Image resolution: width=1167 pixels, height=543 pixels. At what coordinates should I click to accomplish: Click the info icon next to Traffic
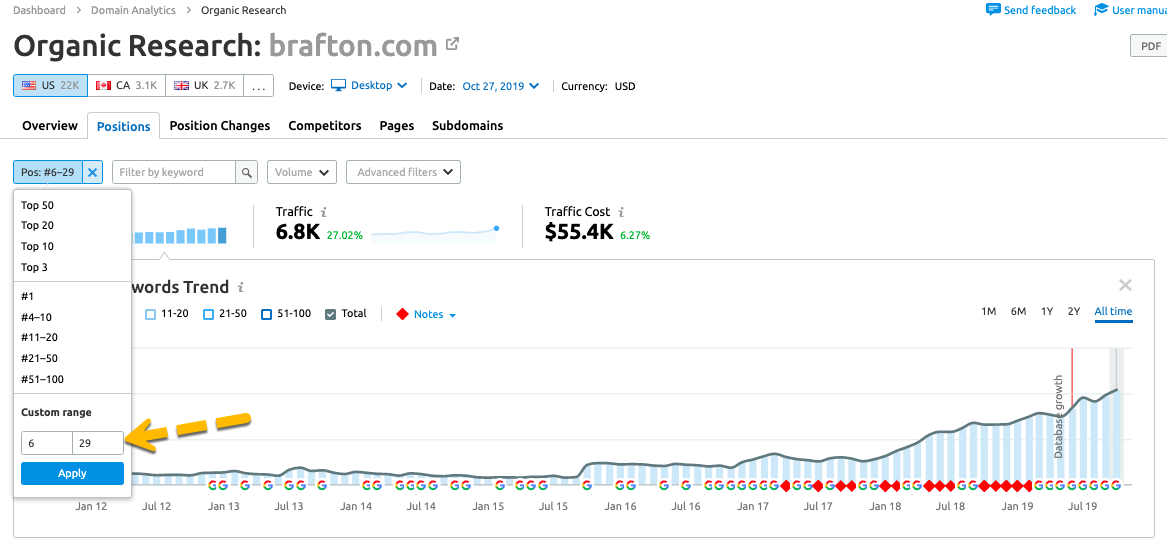(x=324, y=212)
